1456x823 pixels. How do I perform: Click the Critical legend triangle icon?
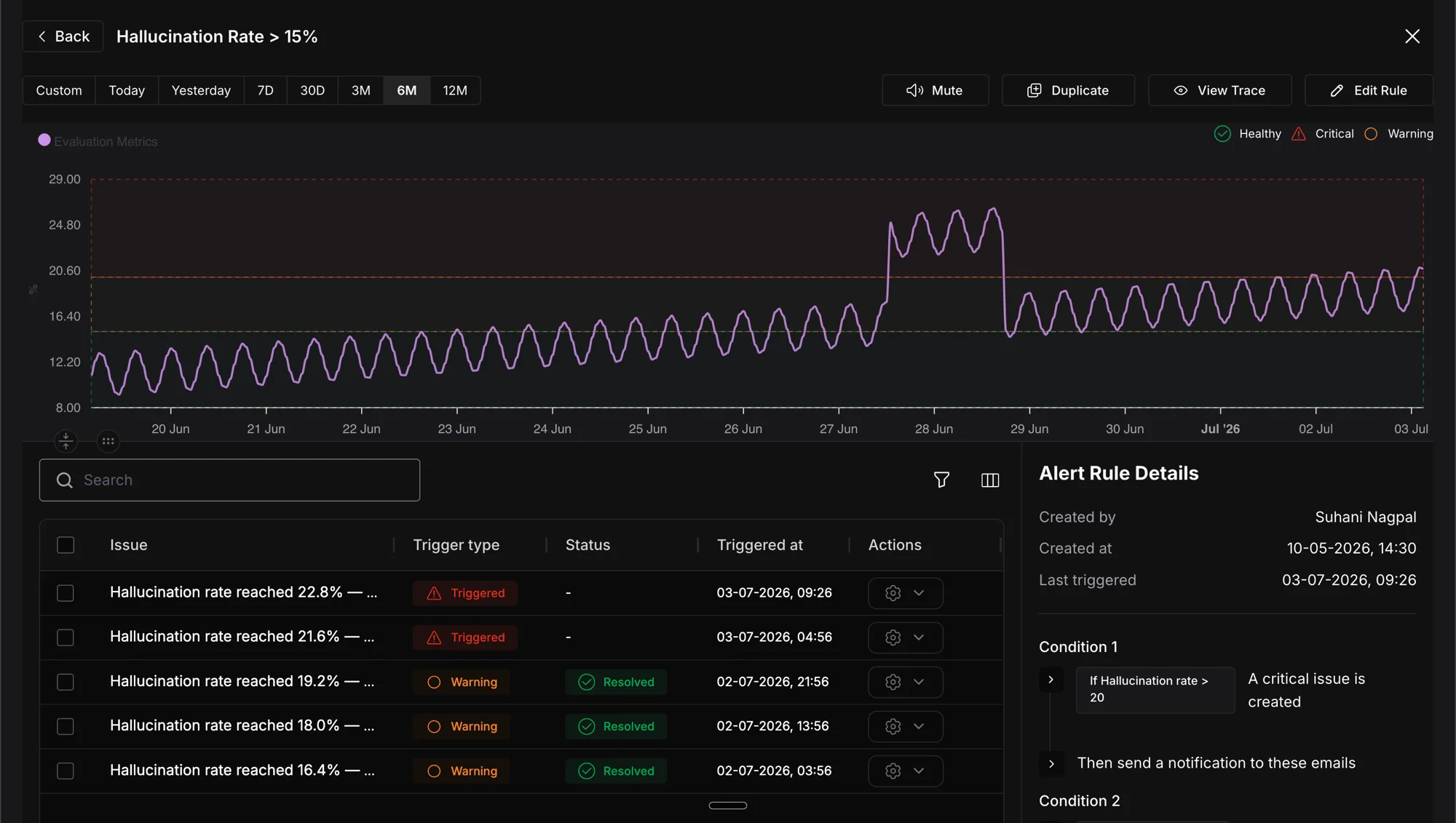(x=1299, y=134)
